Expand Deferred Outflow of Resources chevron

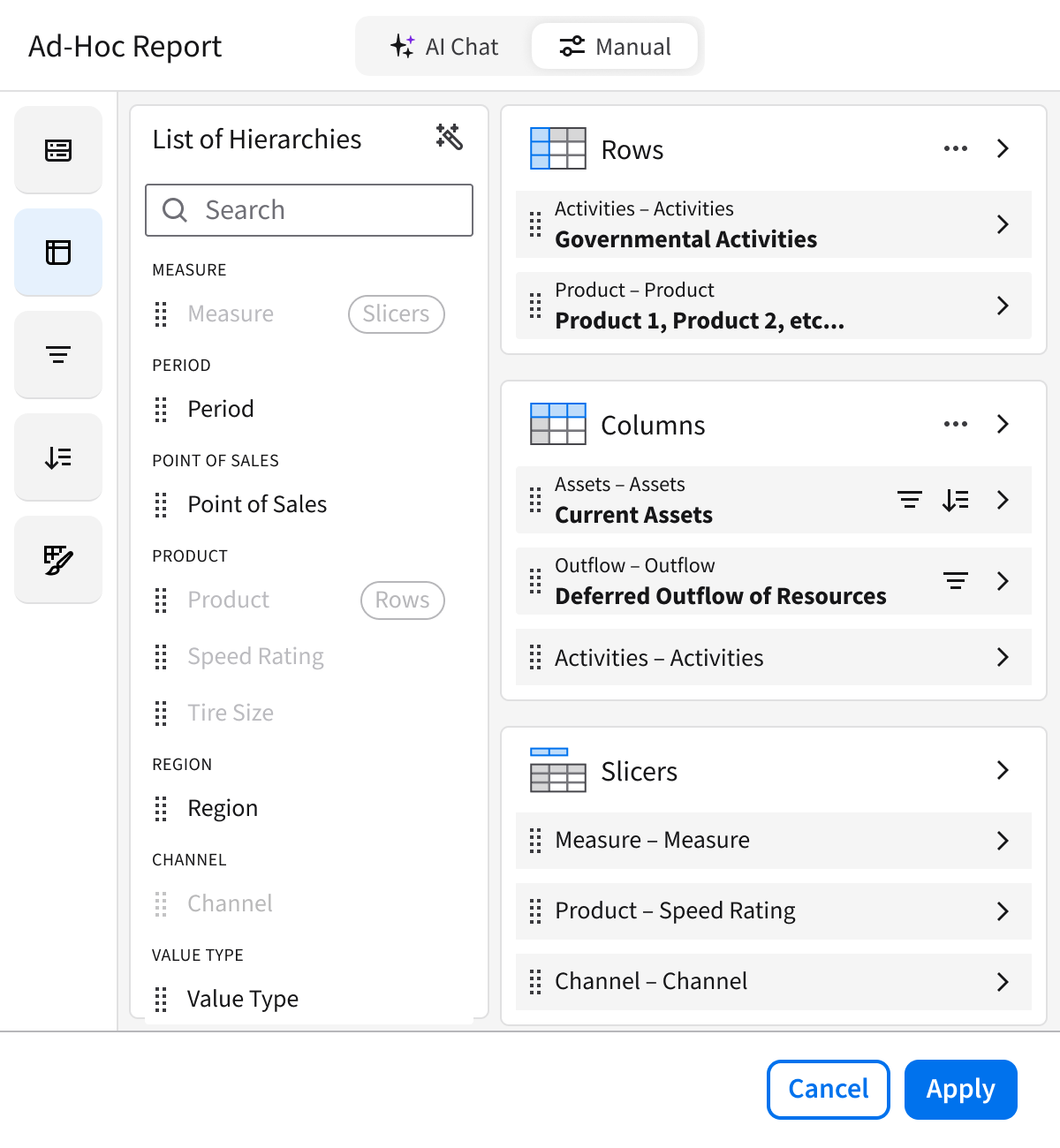pos(1003,581)
